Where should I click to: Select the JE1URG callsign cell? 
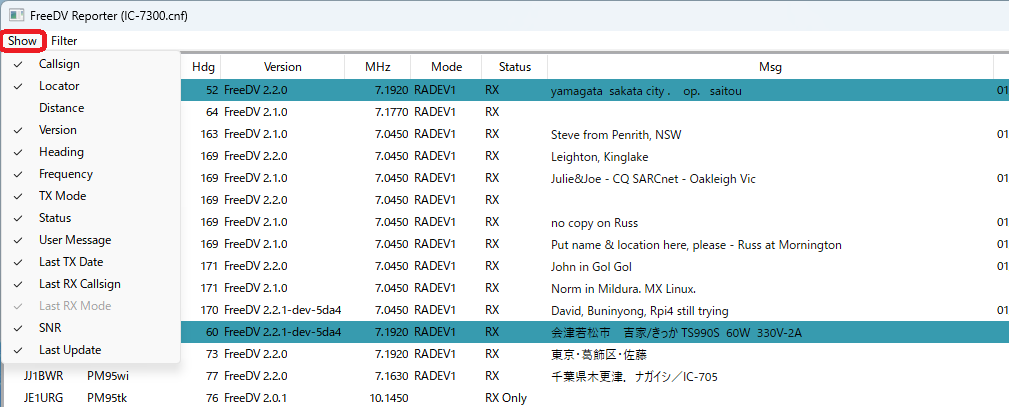click(44, 399)
